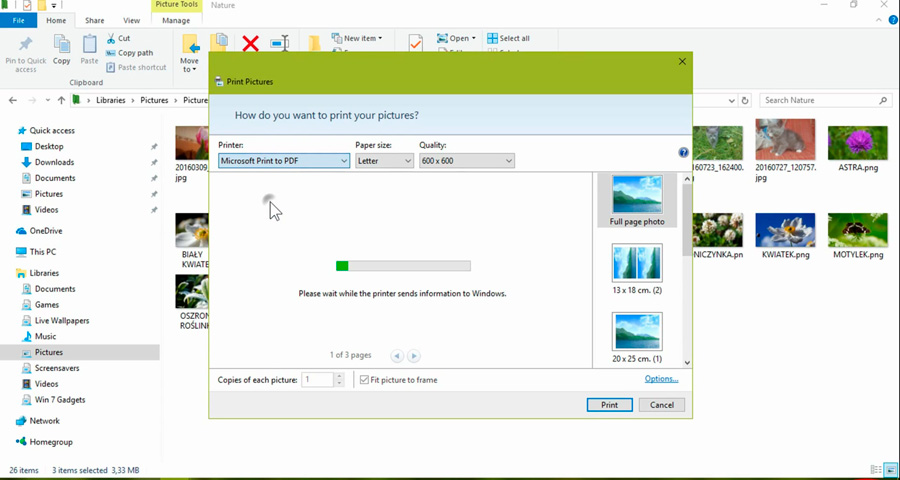
Task: Click the Picture Tools contextual tab
Action: coord(176,5)
